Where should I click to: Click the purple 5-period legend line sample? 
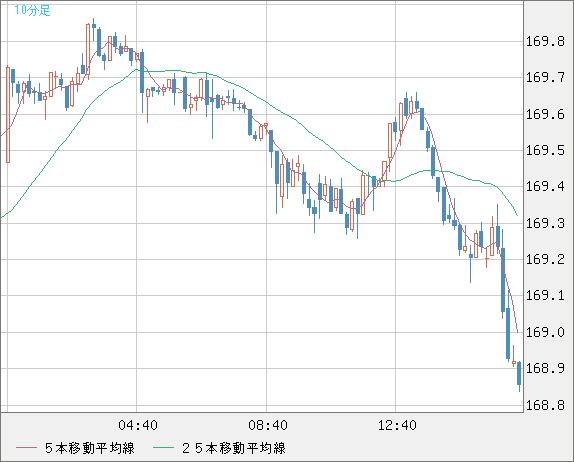[x=26, y=448]
